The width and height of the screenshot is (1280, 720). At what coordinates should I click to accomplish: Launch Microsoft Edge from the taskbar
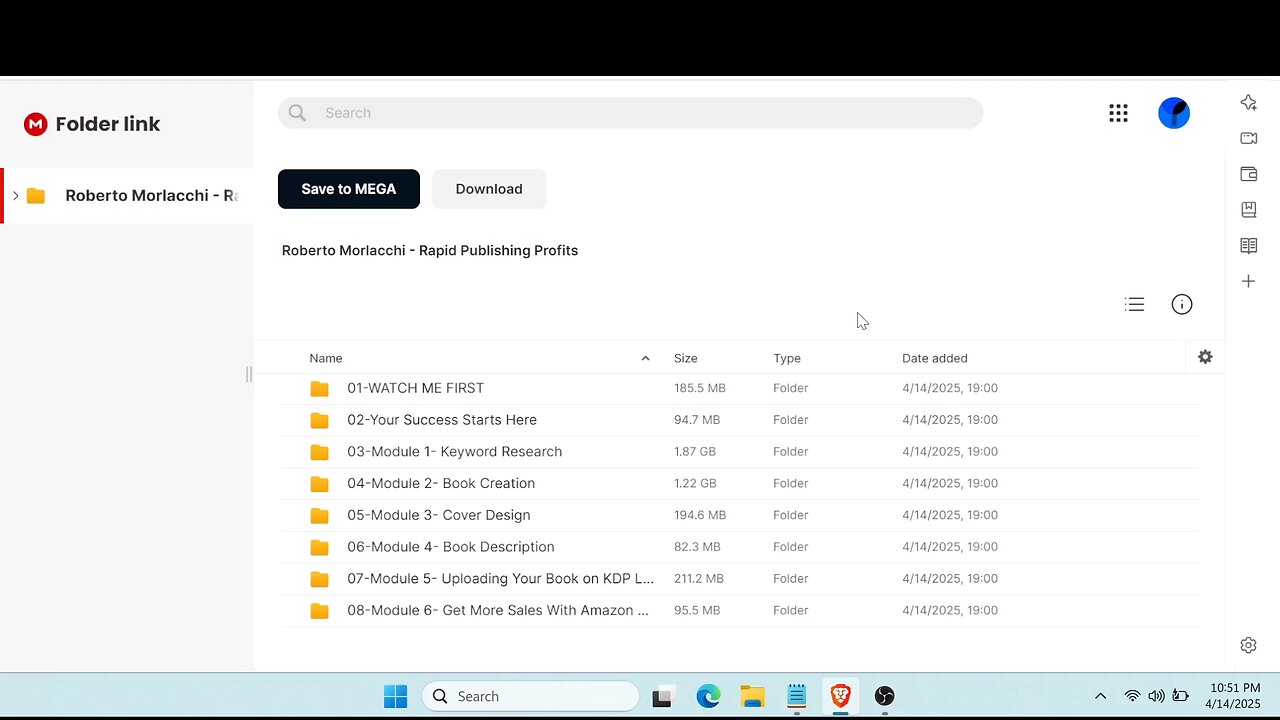(708, 696)
